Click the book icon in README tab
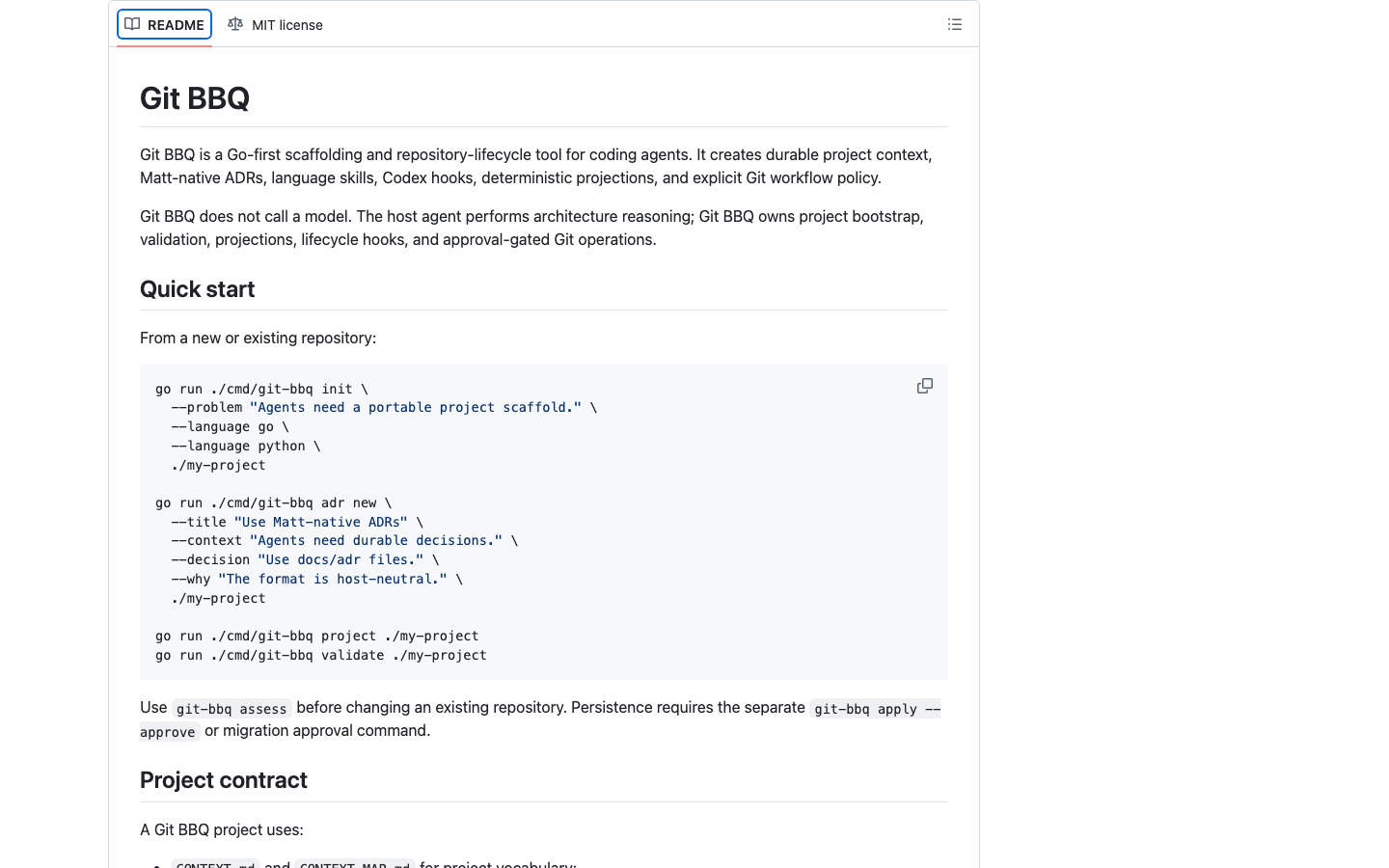1389x868 pixels. pos(132,24)
